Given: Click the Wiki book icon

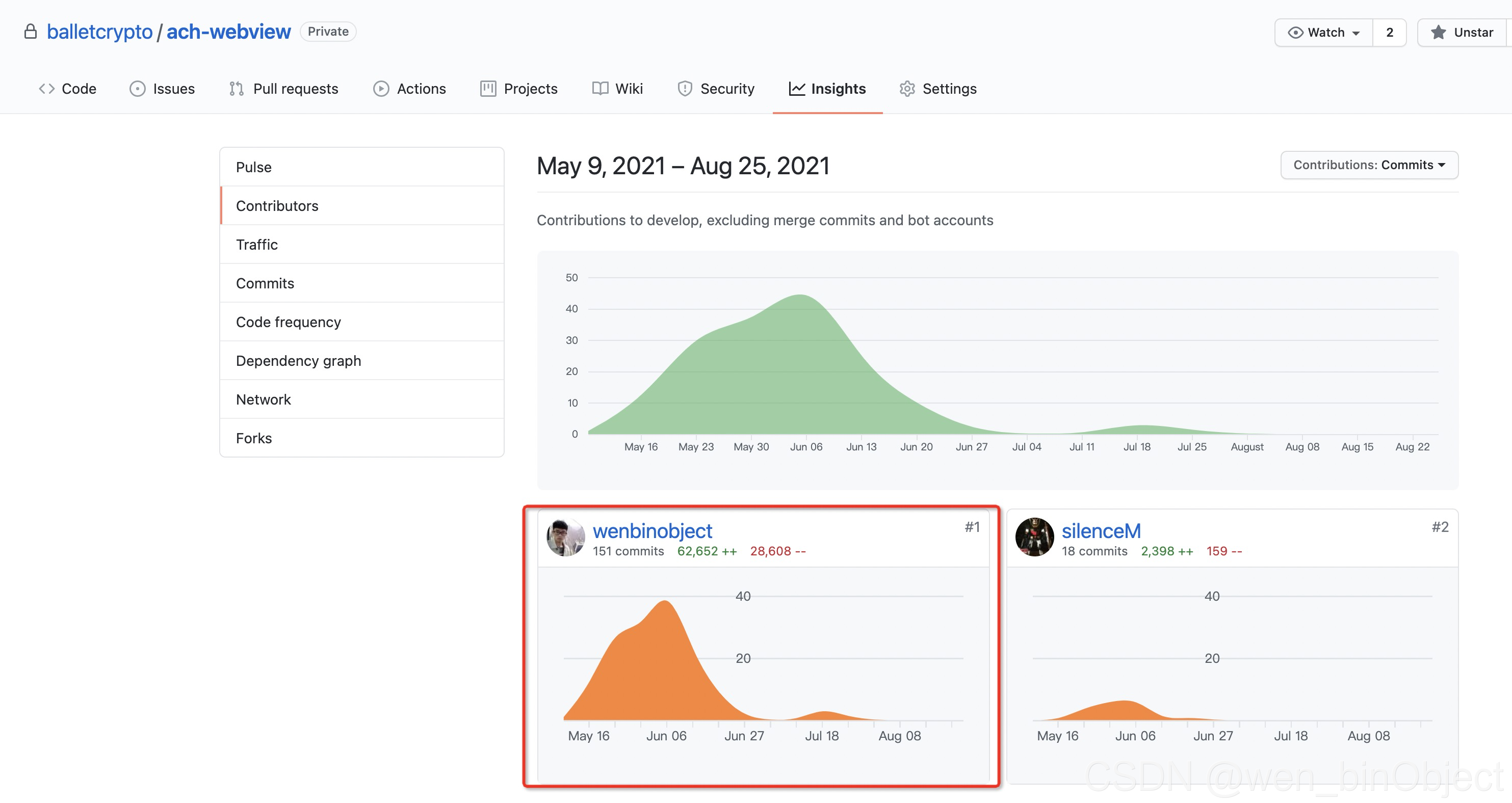Looking at the screenshot, I should tap(600, 89).
